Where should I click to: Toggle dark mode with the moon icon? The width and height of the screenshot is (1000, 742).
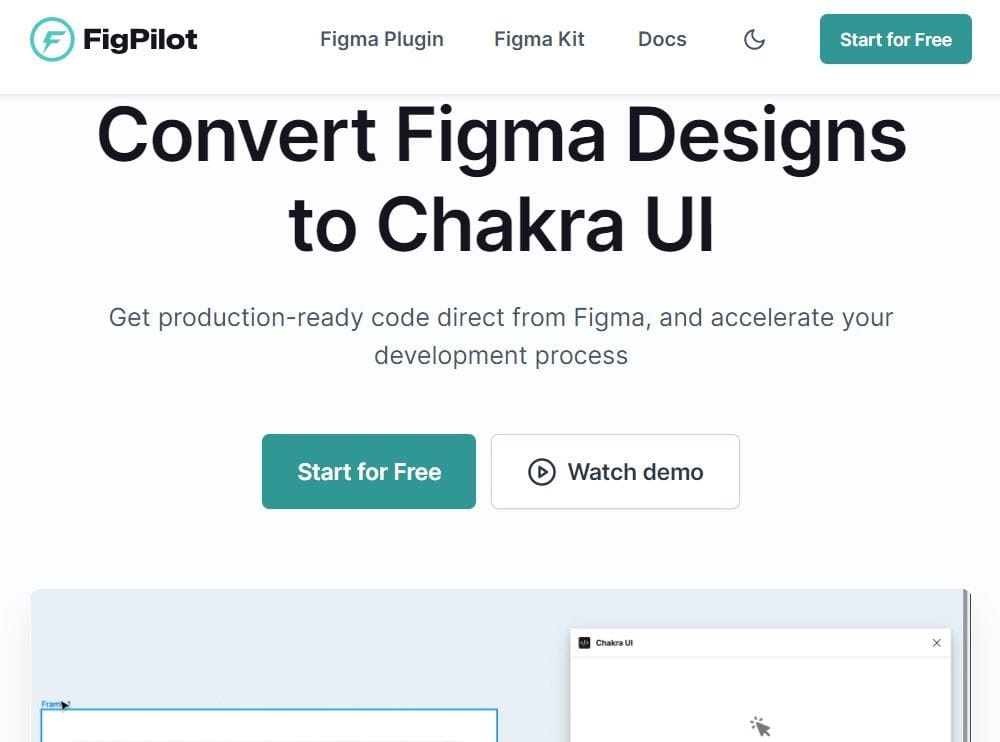(x=755, y=38)
